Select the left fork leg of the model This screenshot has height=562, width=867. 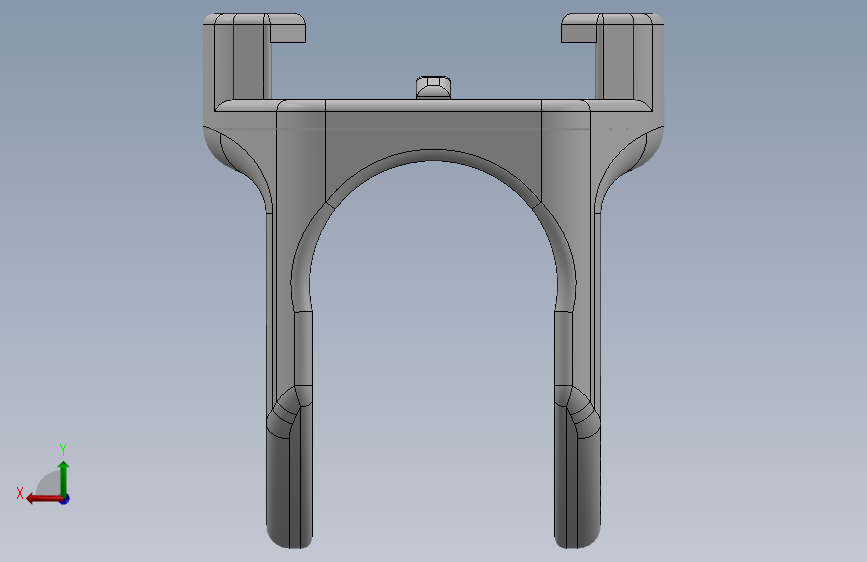289,431
